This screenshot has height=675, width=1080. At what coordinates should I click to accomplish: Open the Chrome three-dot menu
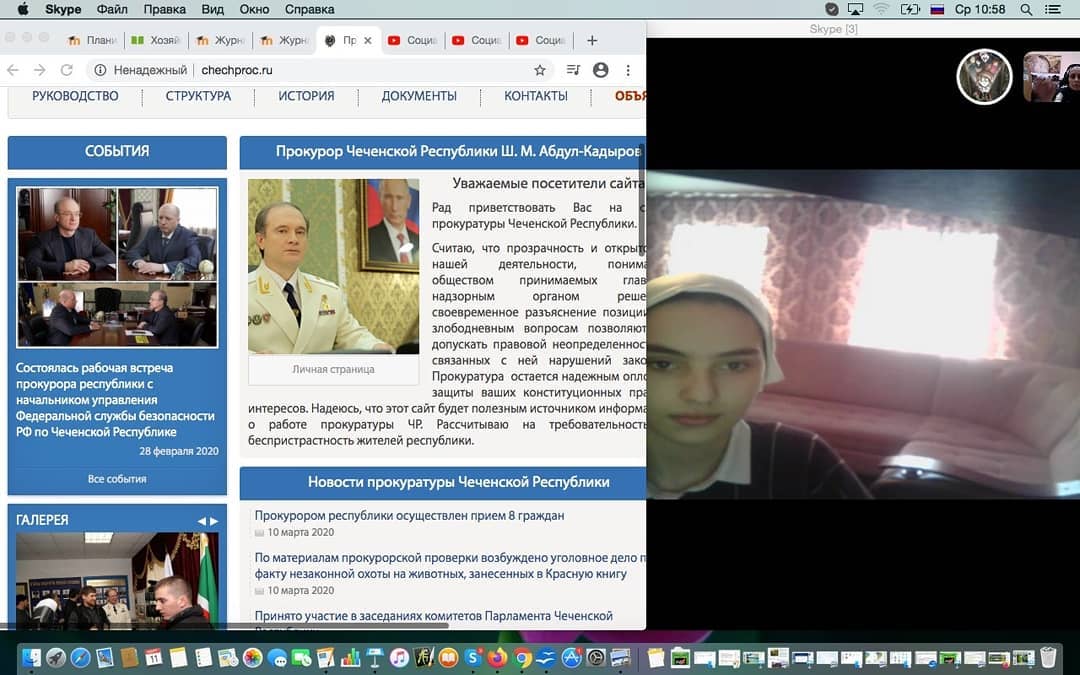628,70
